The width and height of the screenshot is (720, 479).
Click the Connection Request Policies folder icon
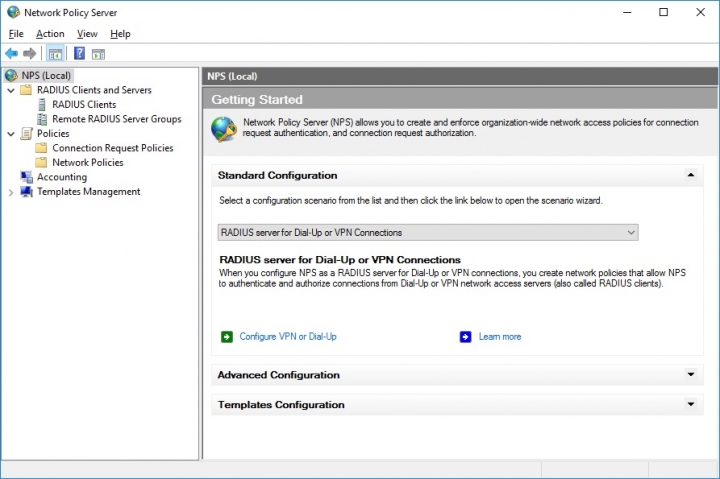pyautogui.click(x=41, y=148)
